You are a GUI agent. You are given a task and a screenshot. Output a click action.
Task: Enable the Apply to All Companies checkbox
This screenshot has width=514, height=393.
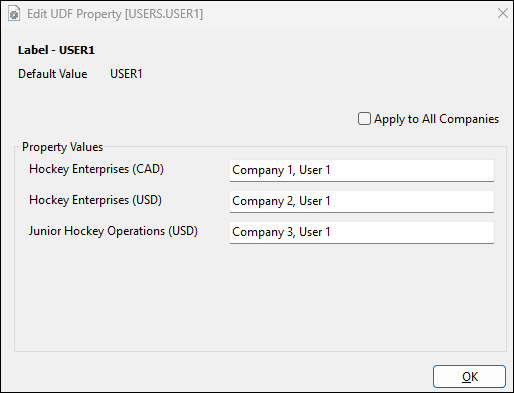(364, 119)
